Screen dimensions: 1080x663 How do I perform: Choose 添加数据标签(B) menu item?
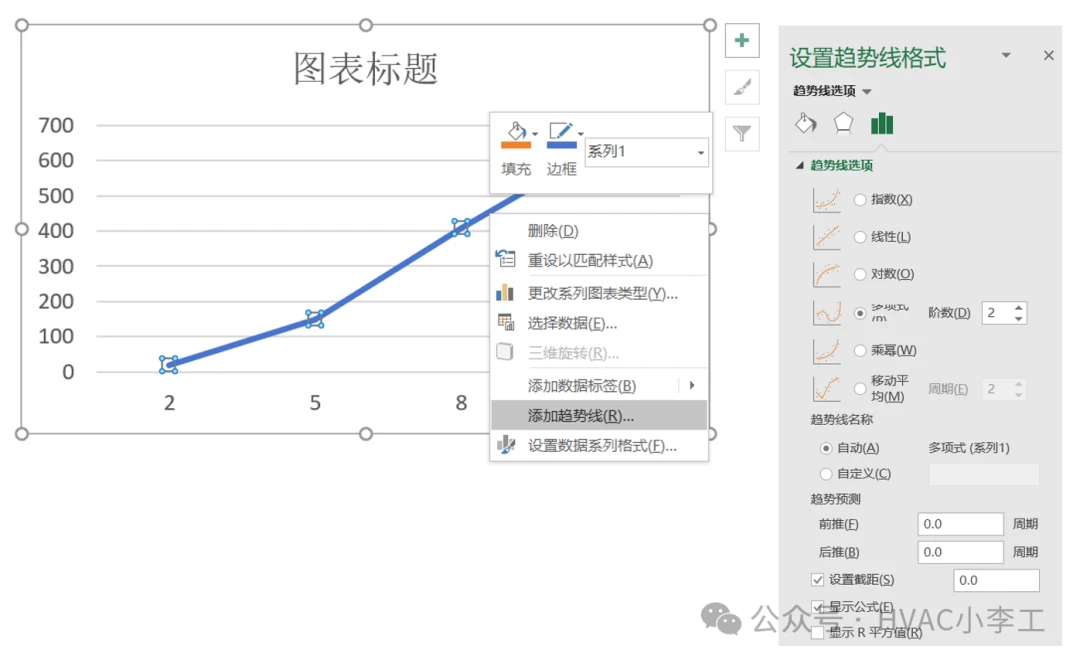coord(599,386)
